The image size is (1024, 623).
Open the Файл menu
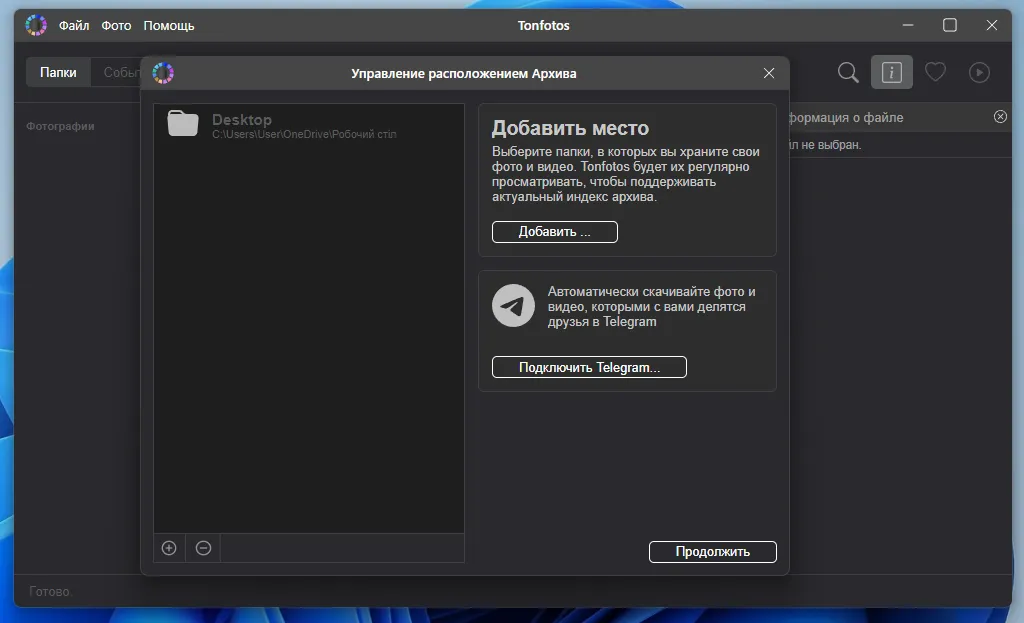tap(74, 25)
